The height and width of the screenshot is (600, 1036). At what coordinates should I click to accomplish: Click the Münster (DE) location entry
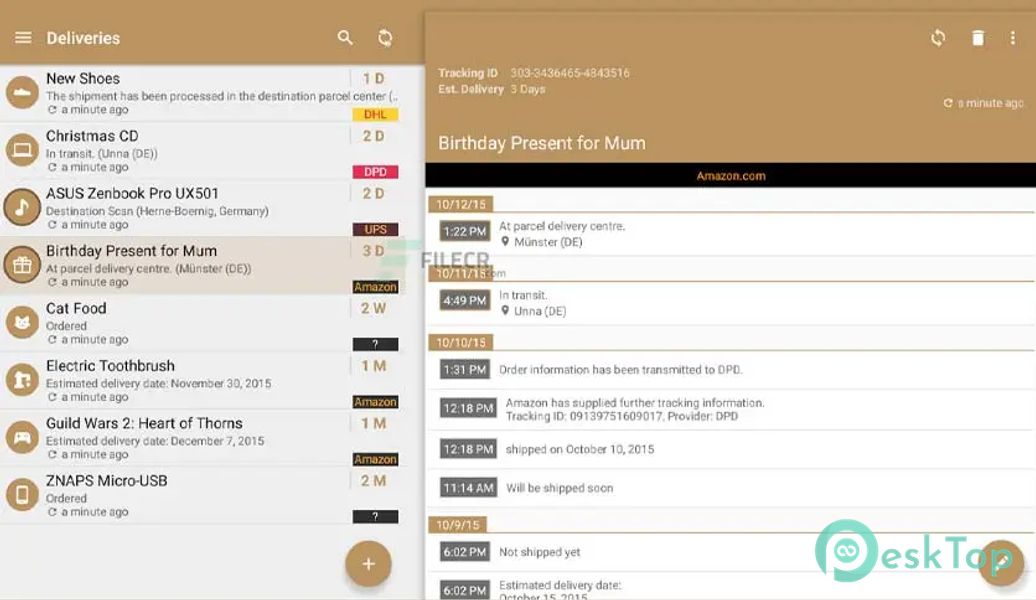pyautogui.click(x=548, y=242)
